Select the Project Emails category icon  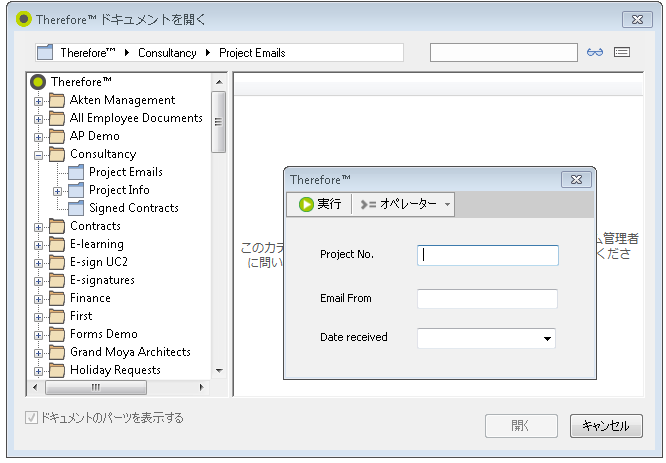(x=76, y=172)
